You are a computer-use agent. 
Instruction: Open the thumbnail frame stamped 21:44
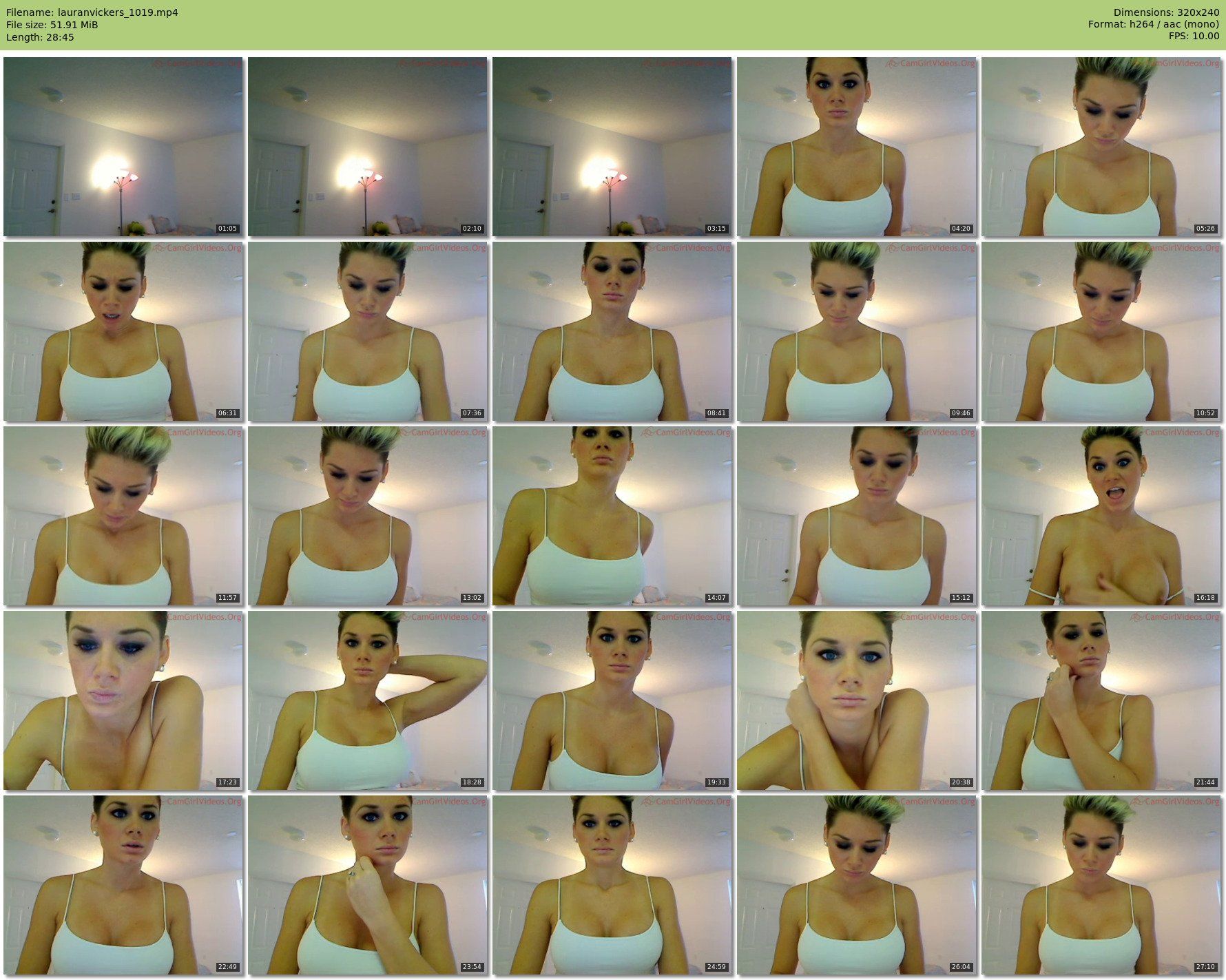point(1101,700)
